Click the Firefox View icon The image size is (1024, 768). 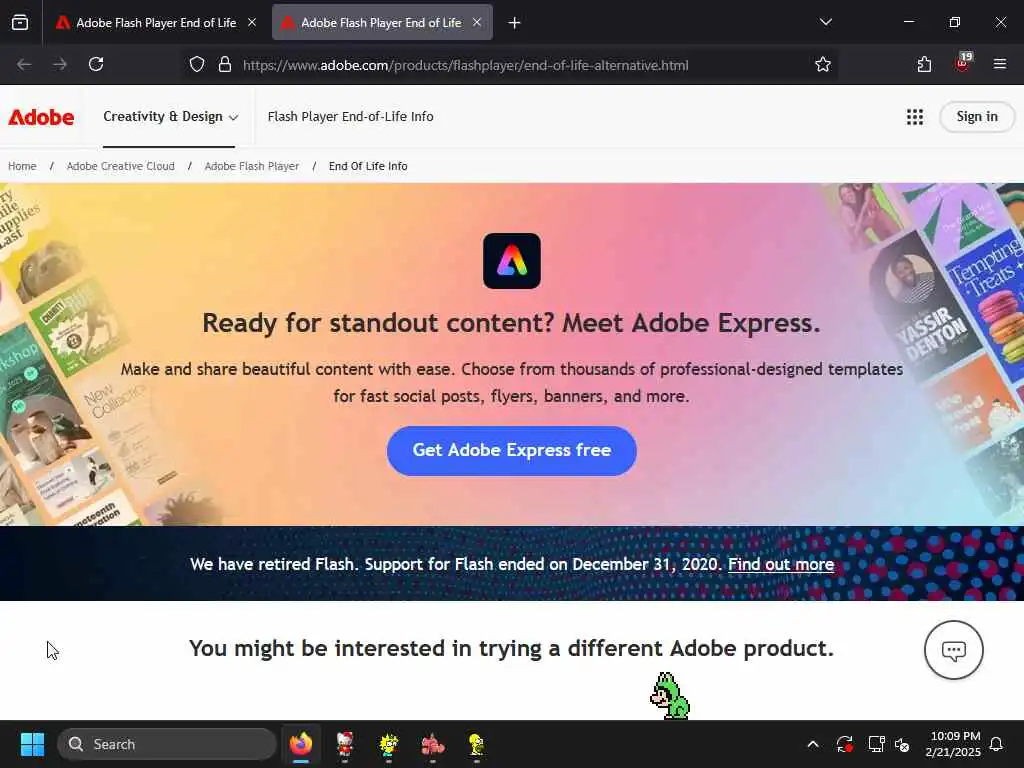coord(20,22)
